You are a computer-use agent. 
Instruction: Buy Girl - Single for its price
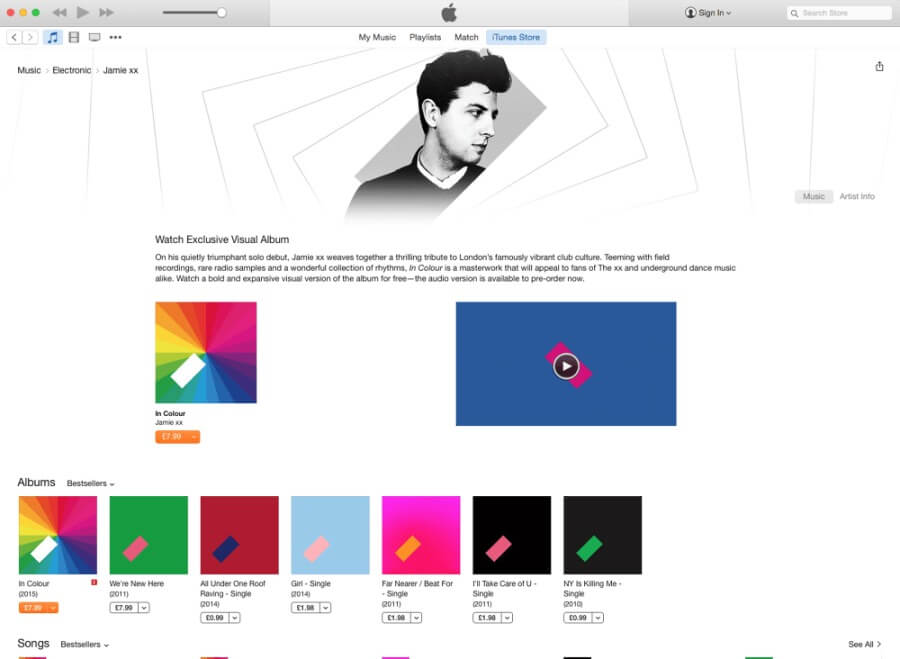coord(305,607)
